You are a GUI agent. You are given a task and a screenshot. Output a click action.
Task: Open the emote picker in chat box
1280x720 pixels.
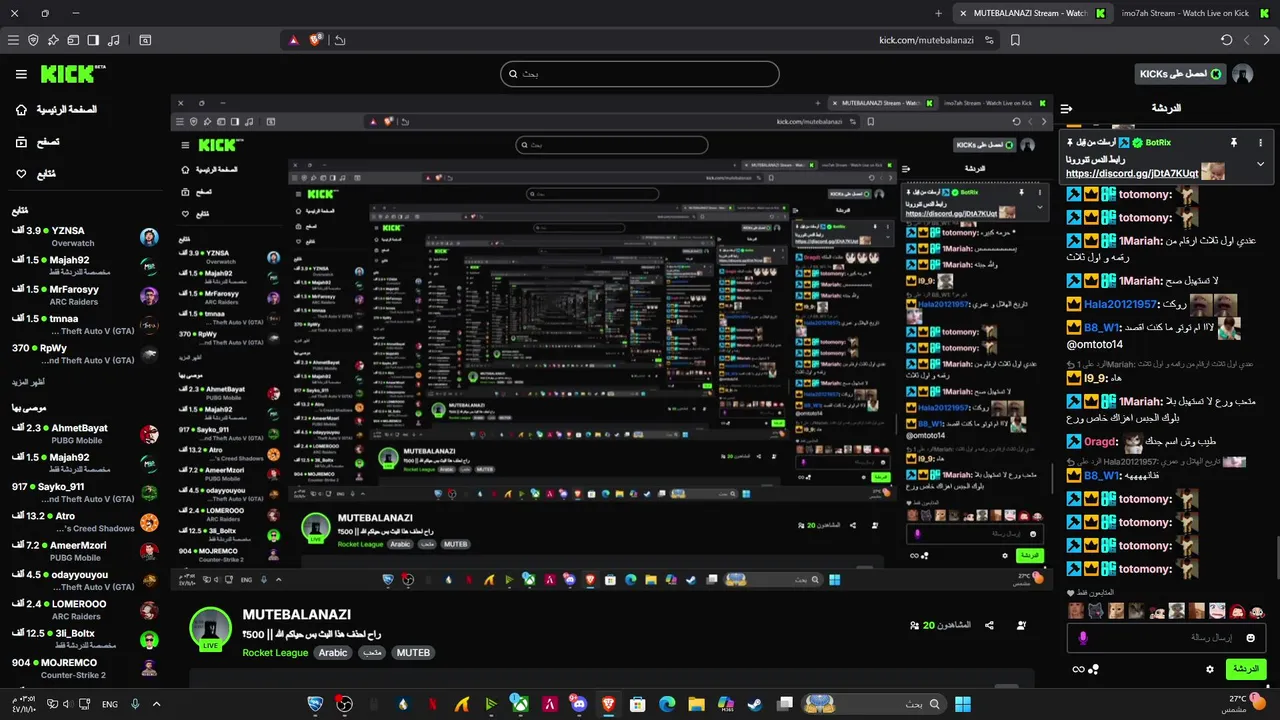click(x=1250, y=637)
